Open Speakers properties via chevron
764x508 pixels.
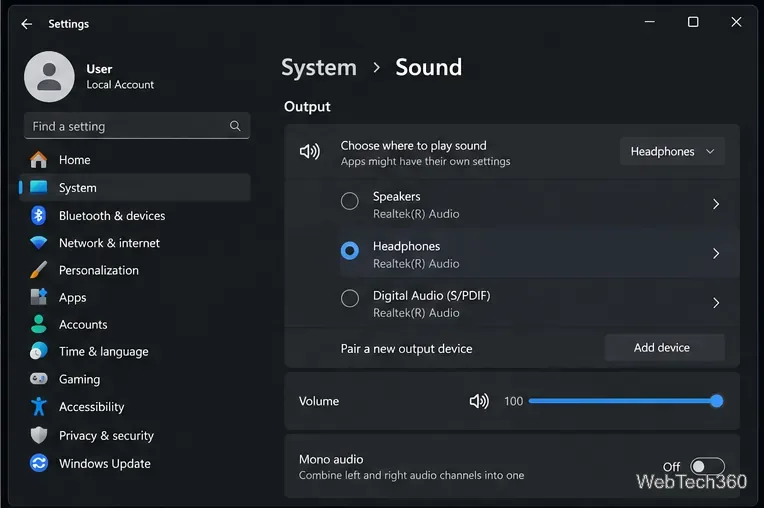click(716, 204)
